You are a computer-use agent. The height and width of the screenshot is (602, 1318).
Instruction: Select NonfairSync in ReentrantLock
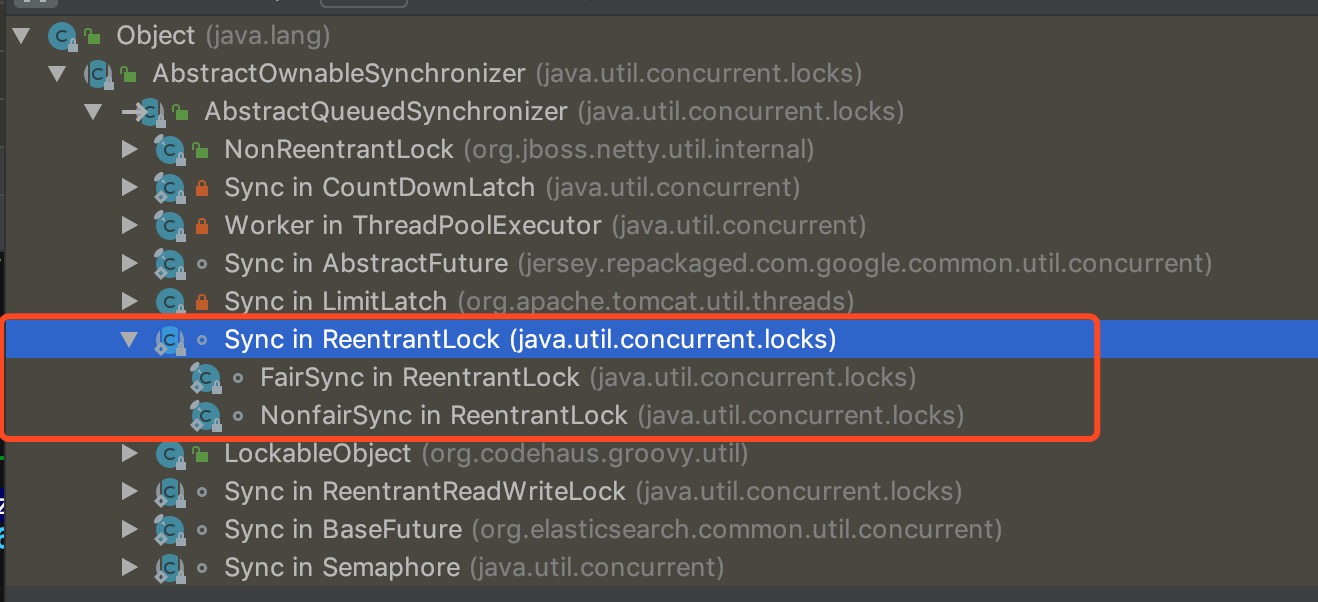click(x=612, y=415)
